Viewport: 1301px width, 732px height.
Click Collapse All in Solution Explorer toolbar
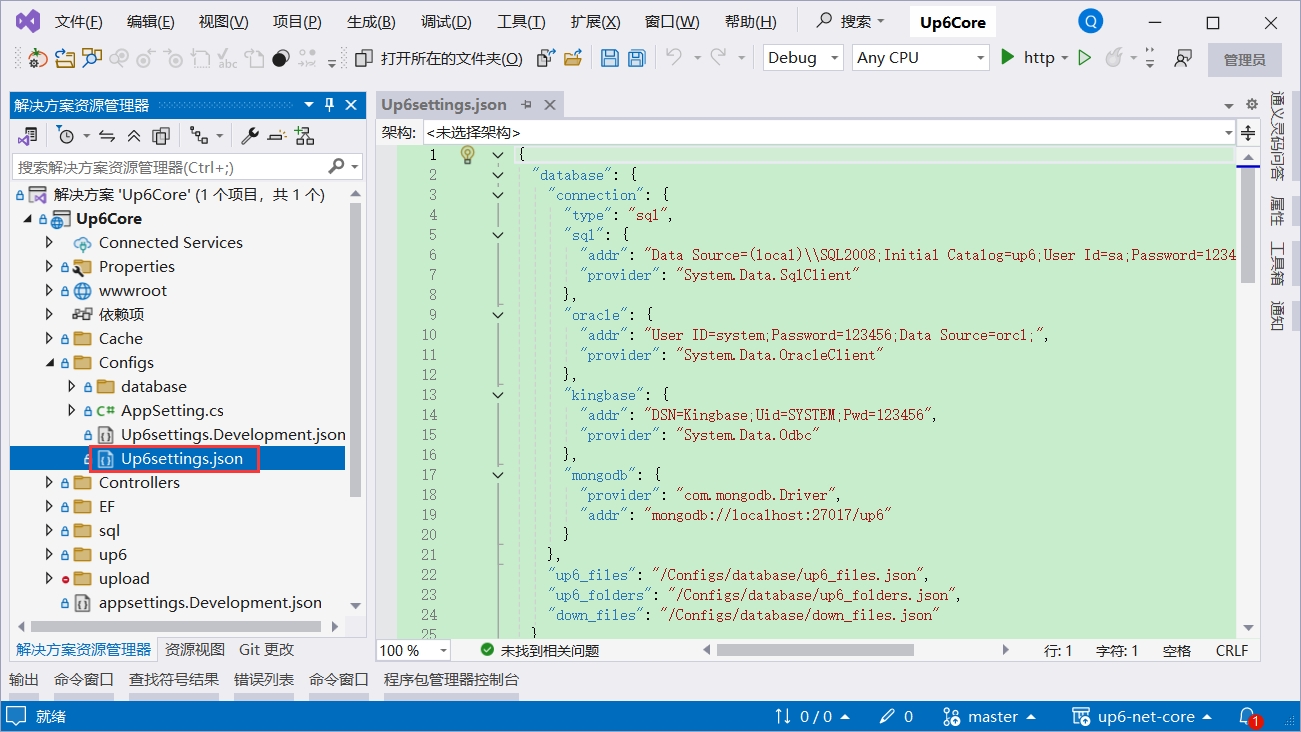coord(134,136)
